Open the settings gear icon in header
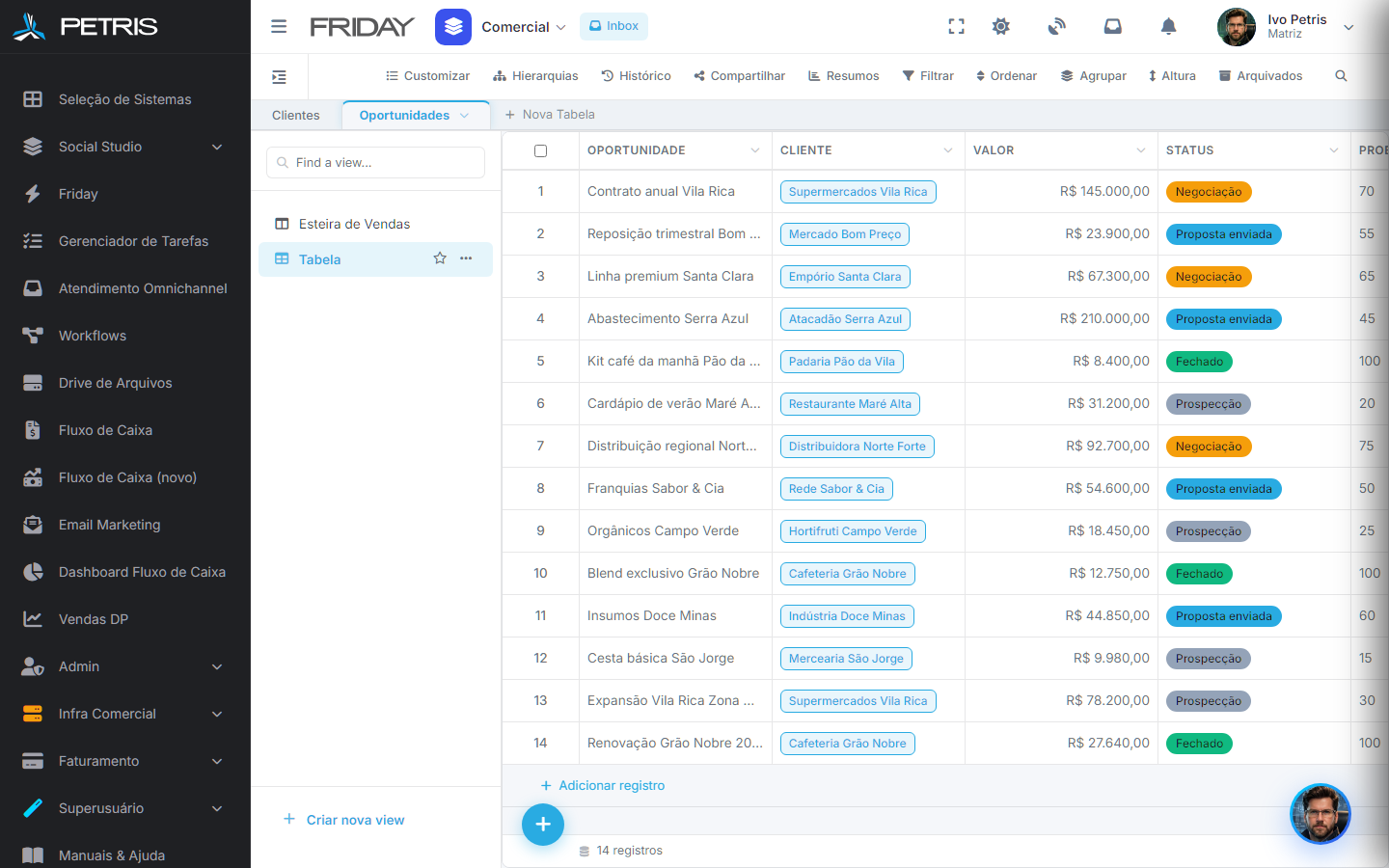This screenshot has height=868, width=1389. (1001, 27)
